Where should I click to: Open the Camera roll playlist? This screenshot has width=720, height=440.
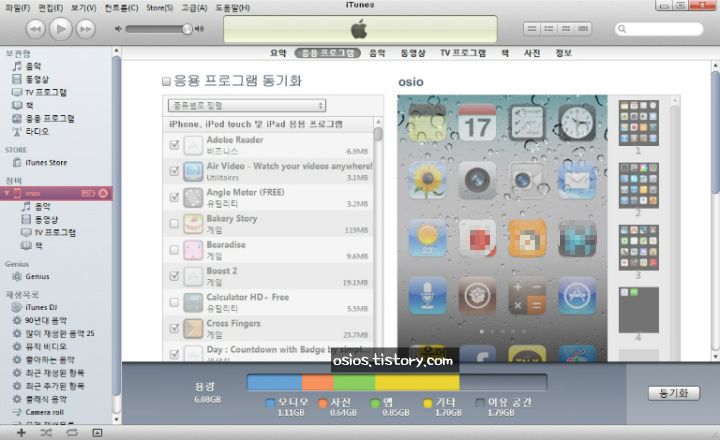coord(44,412)
